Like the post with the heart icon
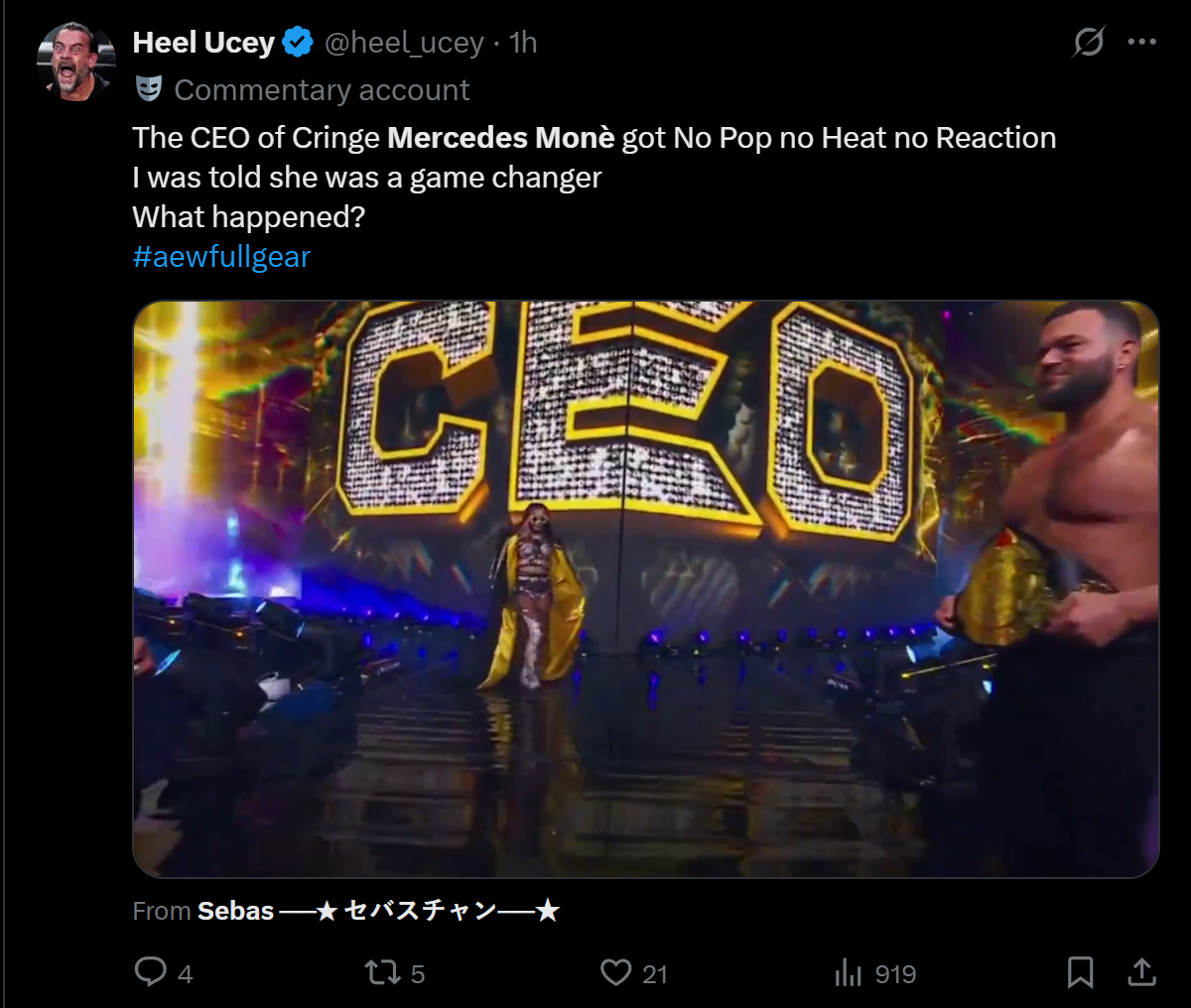Screen dimensions: 1191x1008 [615, 972]
